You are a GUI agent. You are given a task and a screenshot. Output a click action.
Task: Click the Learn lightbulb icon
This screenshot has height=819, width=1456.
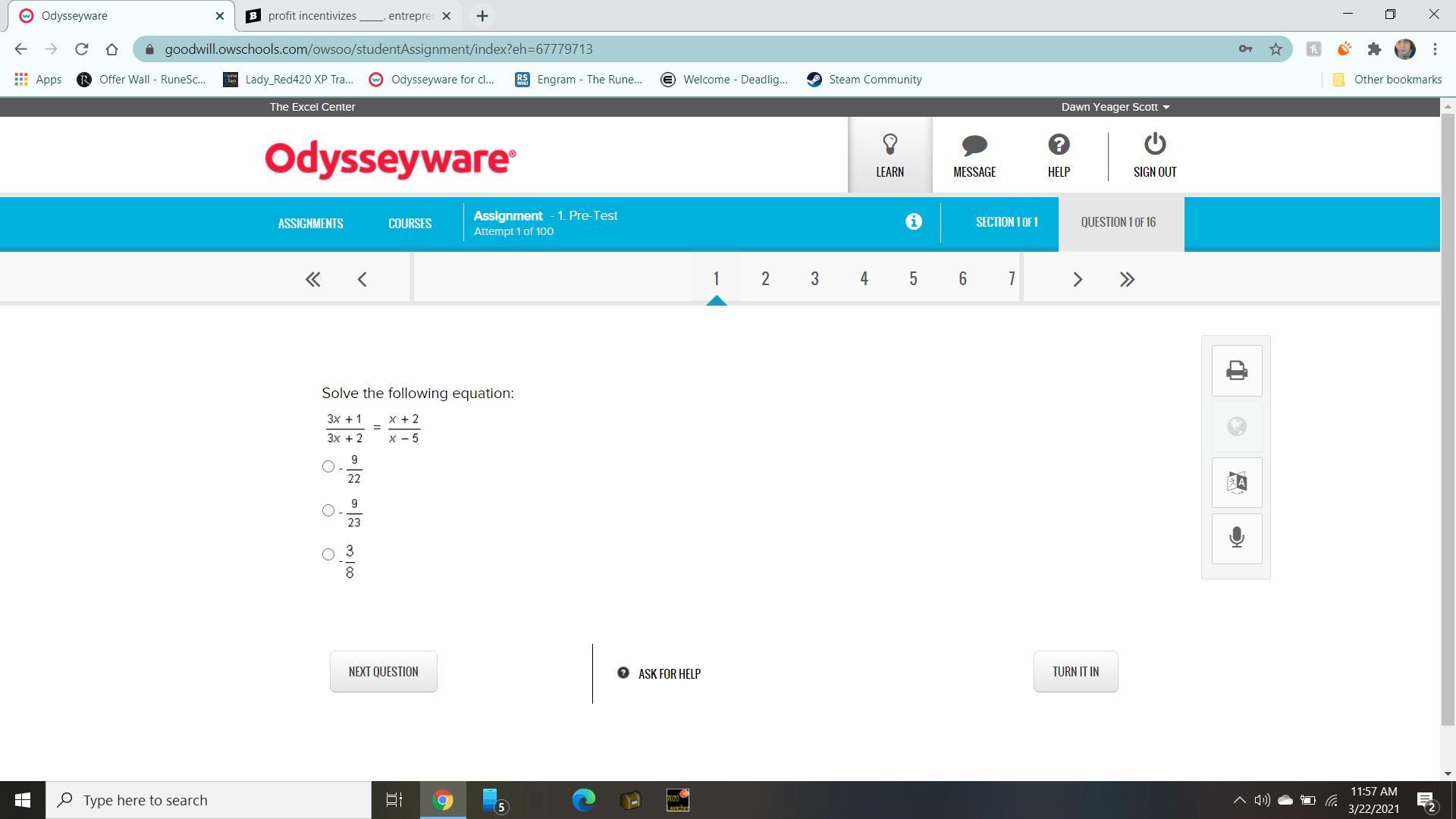890,145
